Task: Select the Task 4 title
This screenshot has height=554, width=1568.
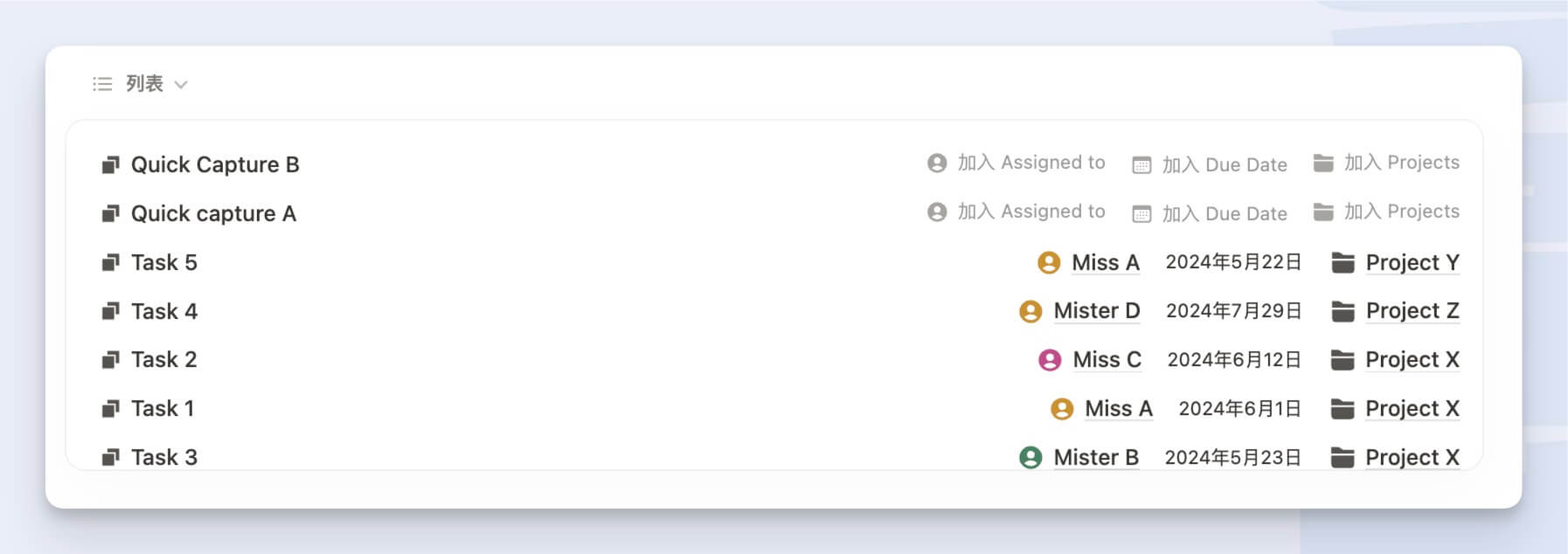Action: [x=163, y=311]
